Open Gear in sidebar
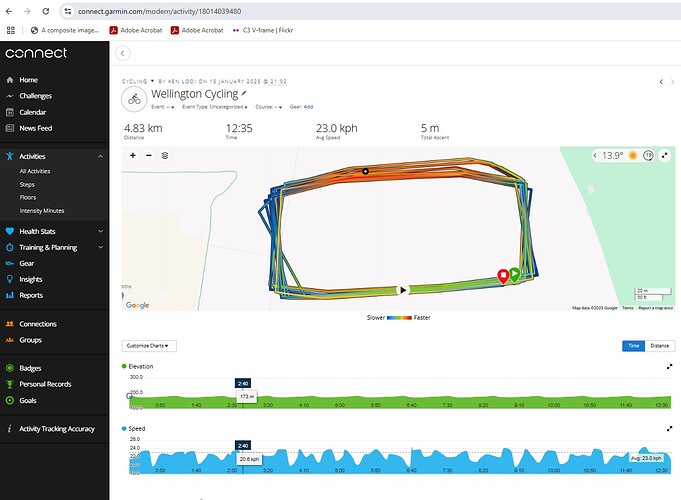Image resolution: width=681 pixels, height=500 pixels. [x=26, y=263]
